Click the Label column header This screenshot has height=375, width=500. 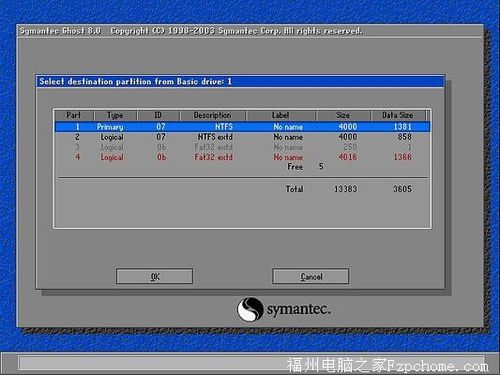pos(281,115)
